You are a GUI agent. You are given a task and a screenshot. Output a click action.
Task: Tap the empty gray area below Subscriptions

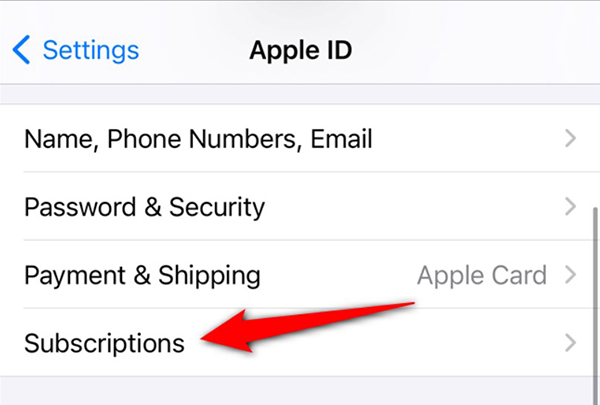coord(300,391)
